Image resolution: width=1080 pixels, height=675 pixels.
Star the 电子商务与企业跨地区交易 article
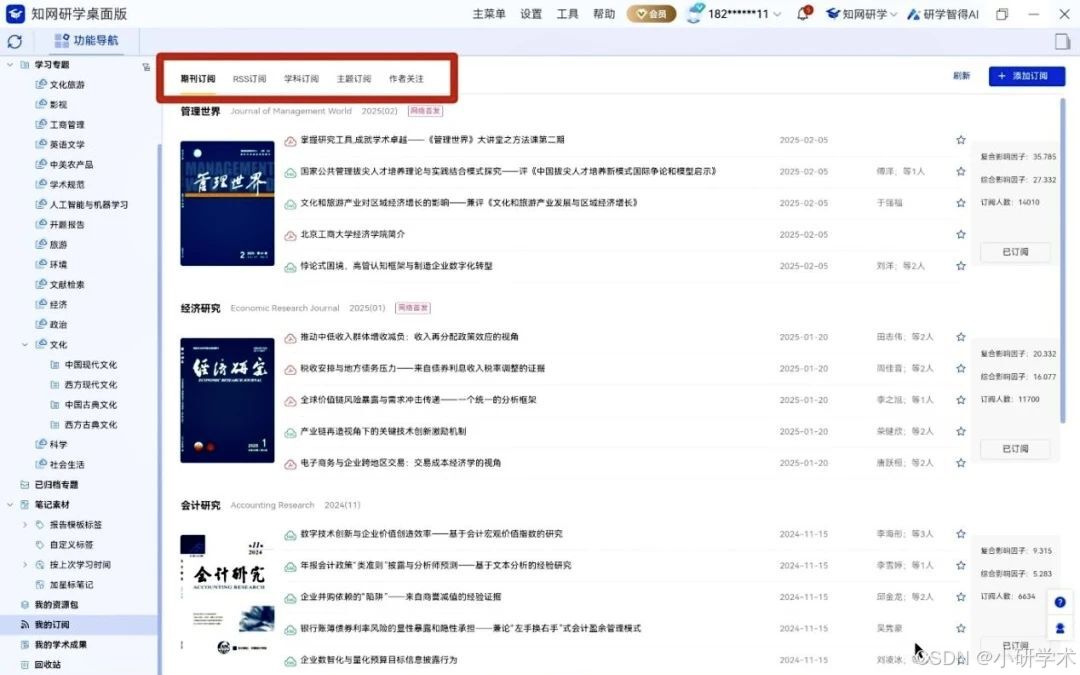click(960, 463)
